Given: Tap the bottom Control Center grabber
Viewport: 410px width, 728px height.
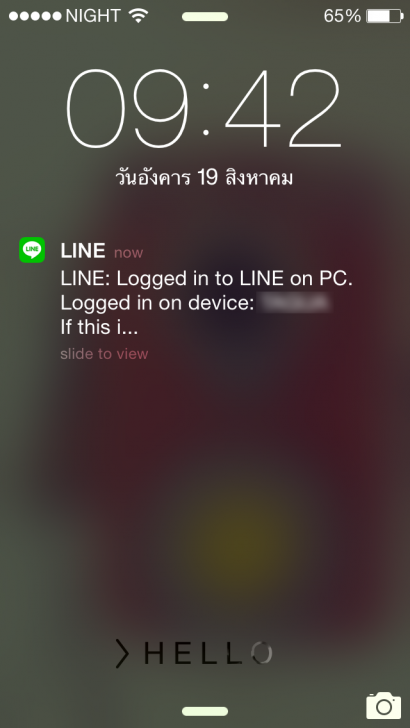Looking at the screenshot, I should pos(205,711).
